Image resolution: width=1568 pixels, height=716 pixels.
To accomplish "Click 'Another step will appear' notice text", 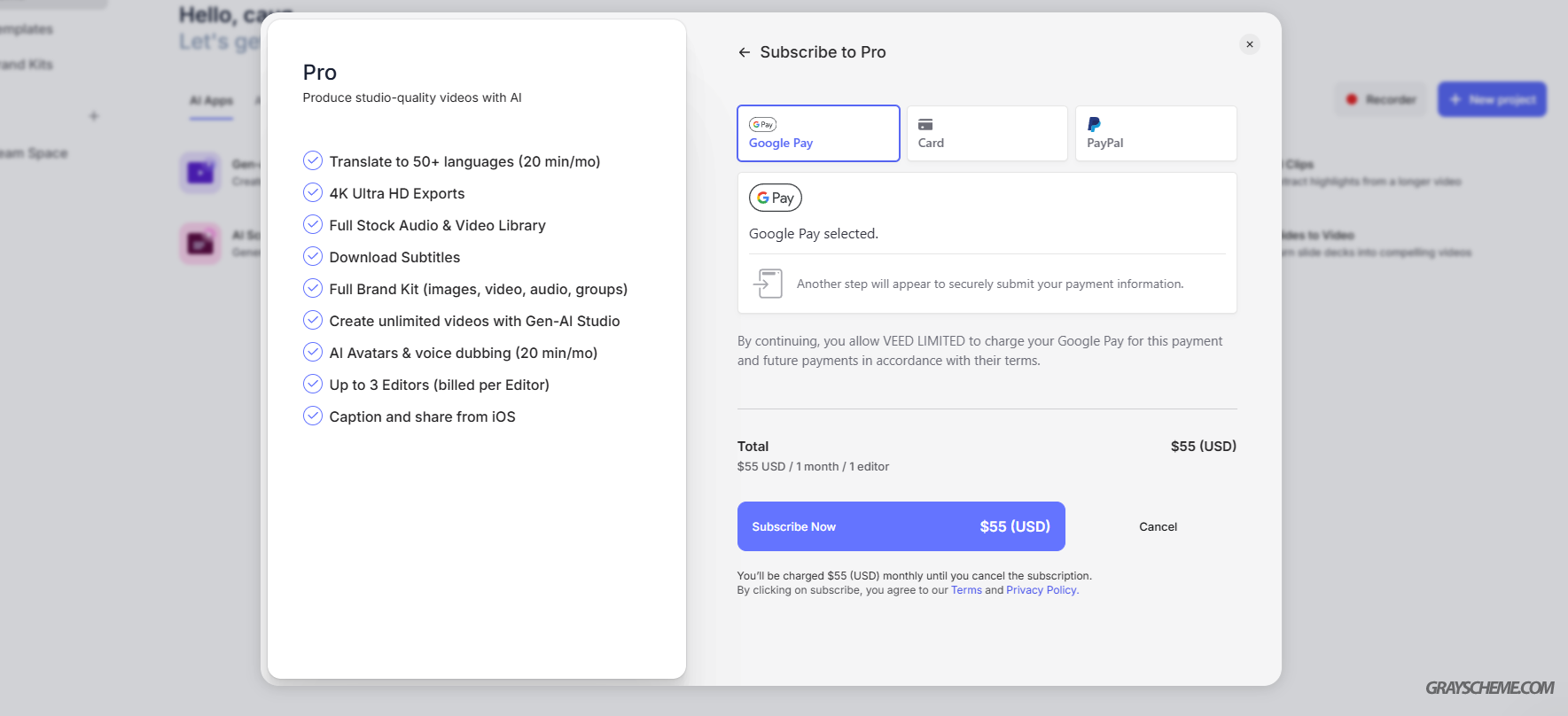I will tap(990, 284).
